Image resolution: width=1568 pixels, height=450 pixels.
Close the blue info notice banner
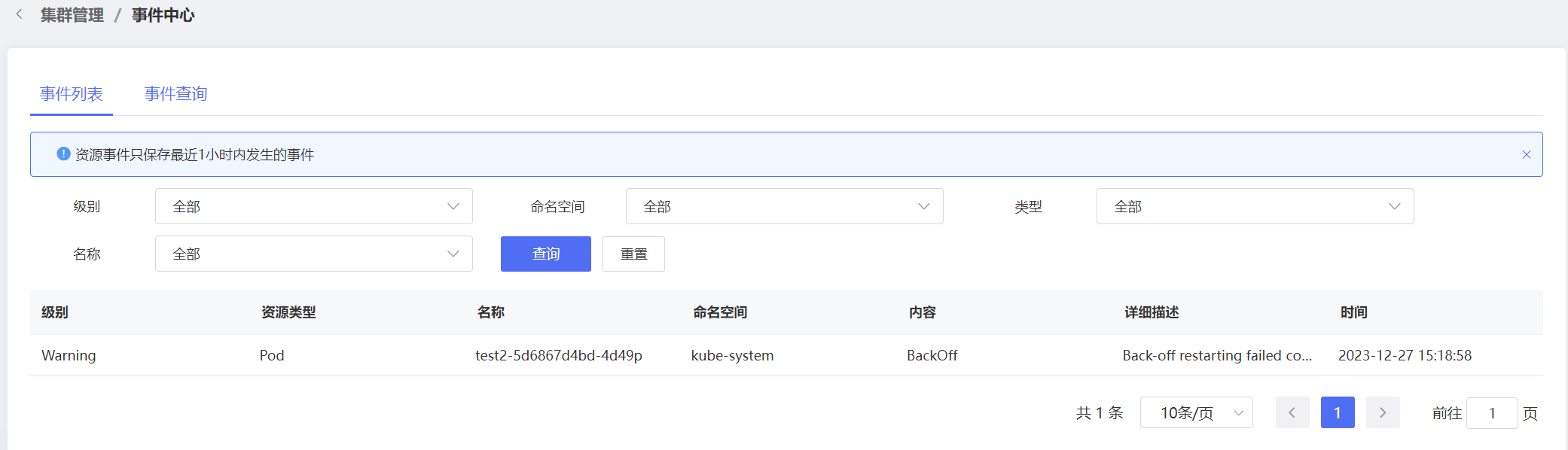(1526, 154)
